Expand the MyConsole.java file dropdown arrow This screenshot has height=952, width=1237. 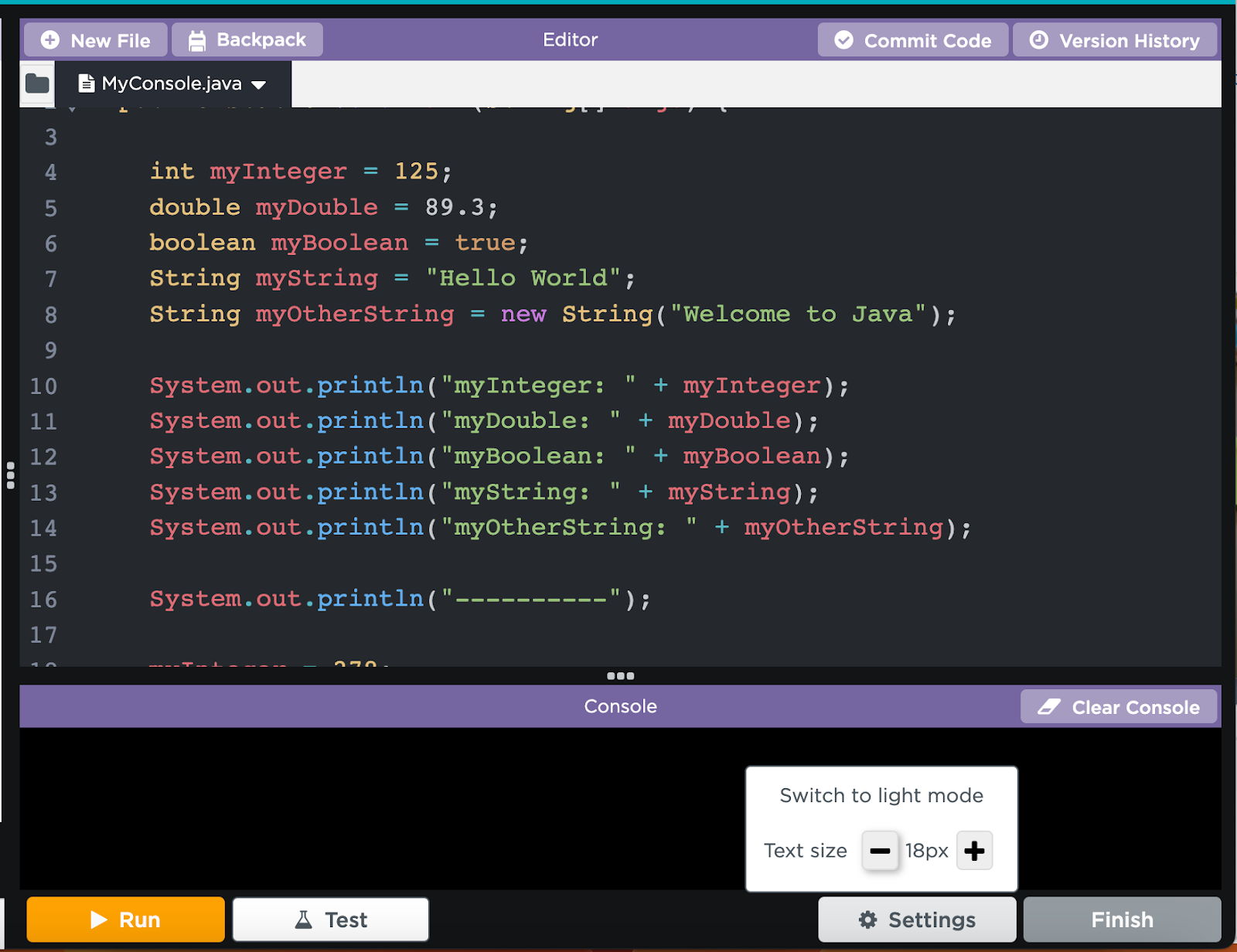[259, 84]
